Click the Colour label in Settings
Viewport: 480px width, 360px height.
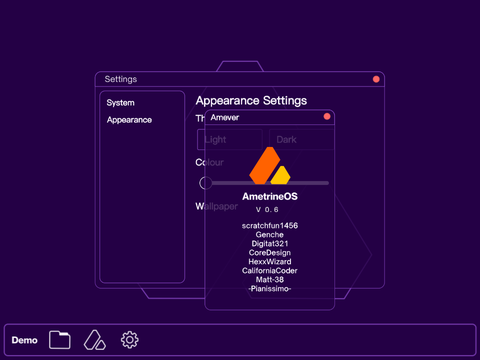point(209,162)
